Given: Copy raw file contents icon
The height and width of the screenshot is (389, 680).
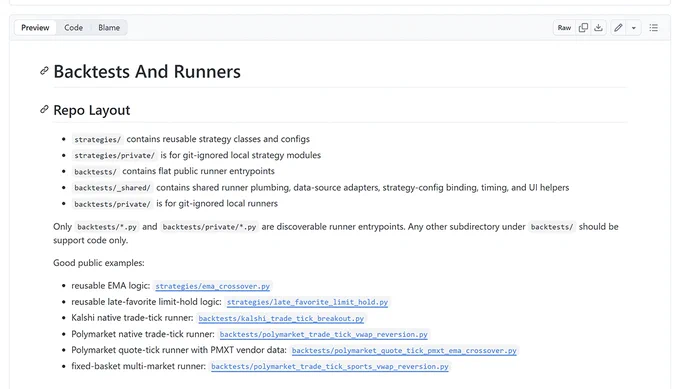Looking at the screenshot, I should pos(583,28).
